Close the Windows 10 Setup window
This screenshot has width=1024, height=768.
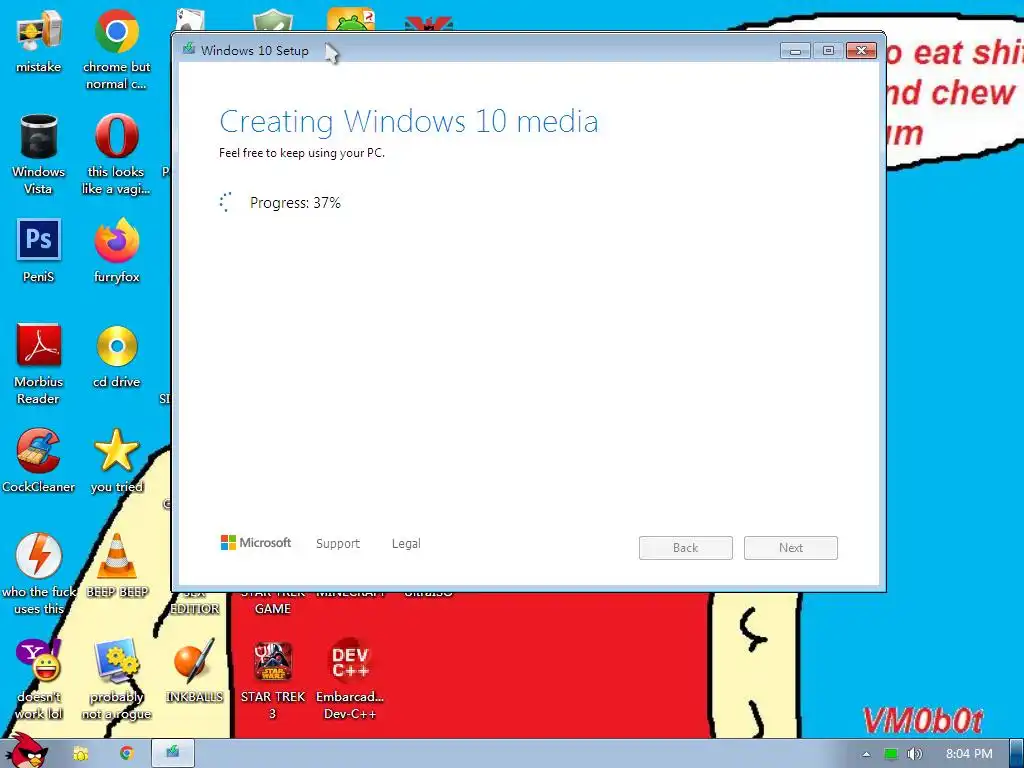861,51
